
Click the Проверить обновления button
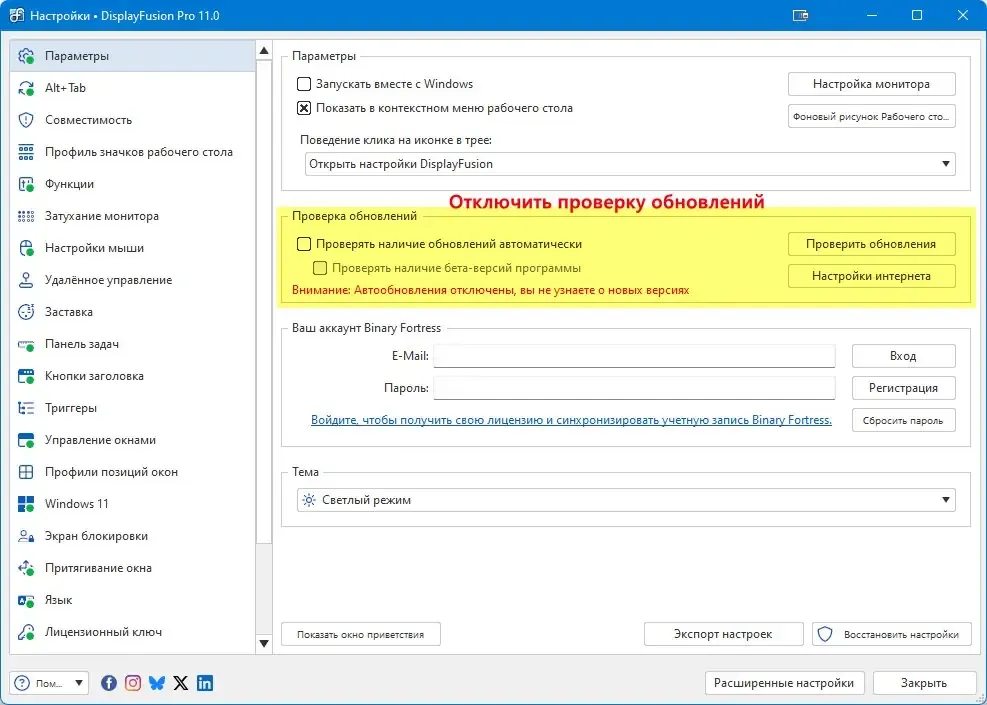pos(871,244)
